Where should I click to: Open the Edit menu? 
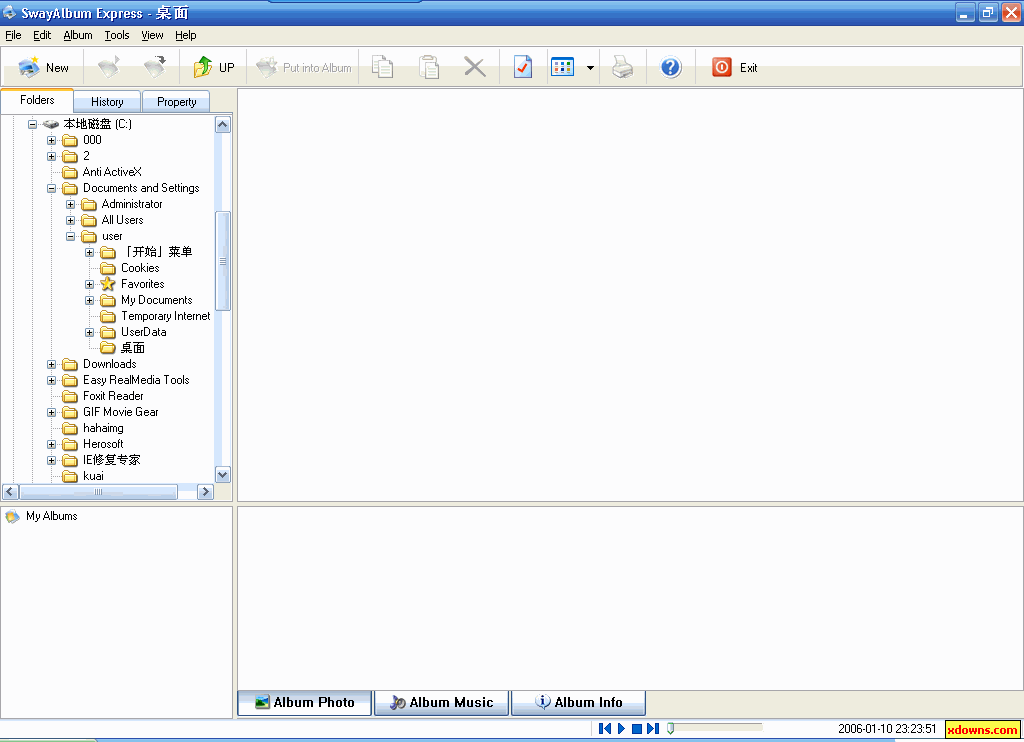pos(42,35)
